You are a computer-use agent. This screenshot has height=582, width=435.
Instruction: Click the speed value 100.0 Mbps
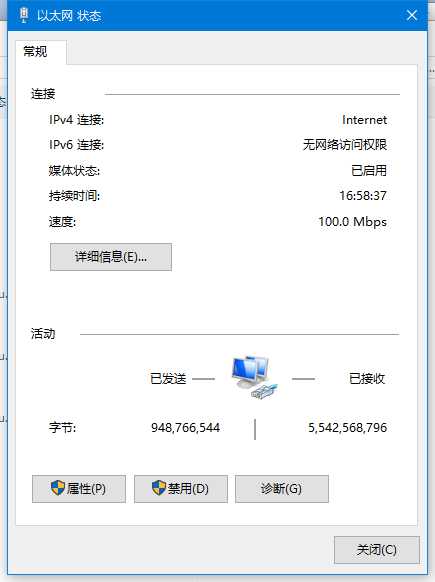pos(353,222)
